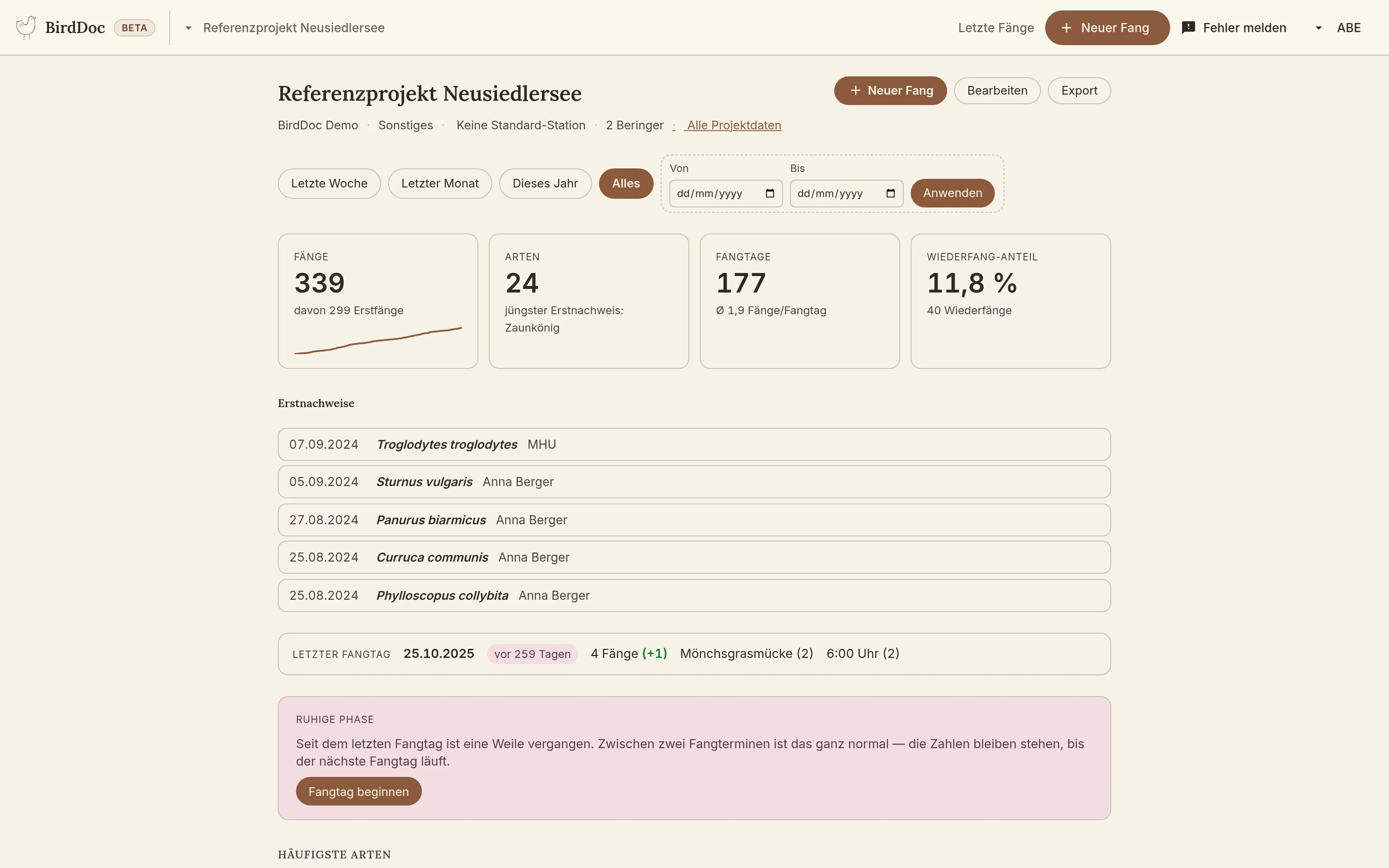The width and height of the screenshot is (1389, 868).
Task: Click the Fehler melden speech bubble icon
Action: point(1189,27)
